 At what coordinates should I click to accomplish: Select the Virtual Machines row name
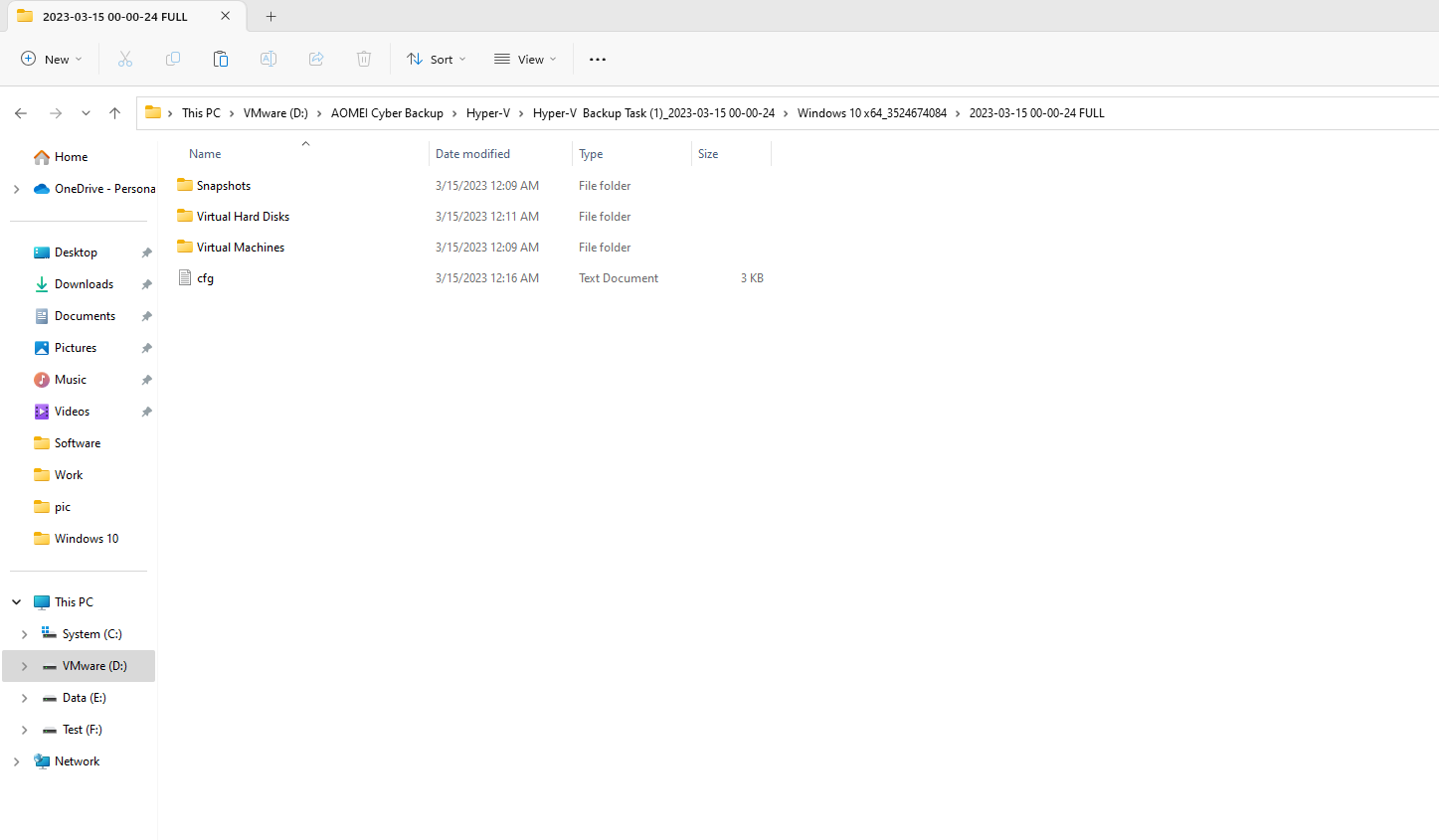(241, 248)
